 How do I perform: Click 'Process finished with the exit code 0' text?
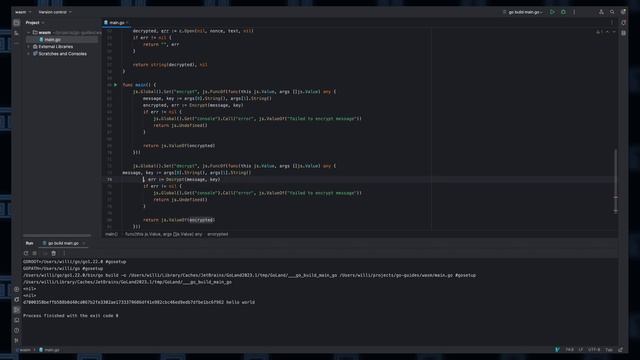coord(71,316)
